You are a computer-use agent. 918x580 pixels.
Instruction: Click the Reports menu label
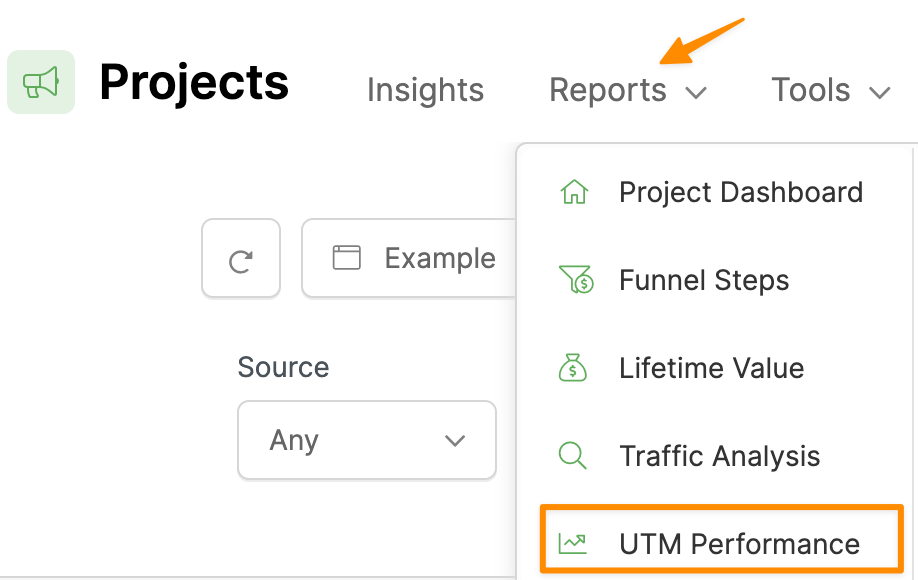608,91
